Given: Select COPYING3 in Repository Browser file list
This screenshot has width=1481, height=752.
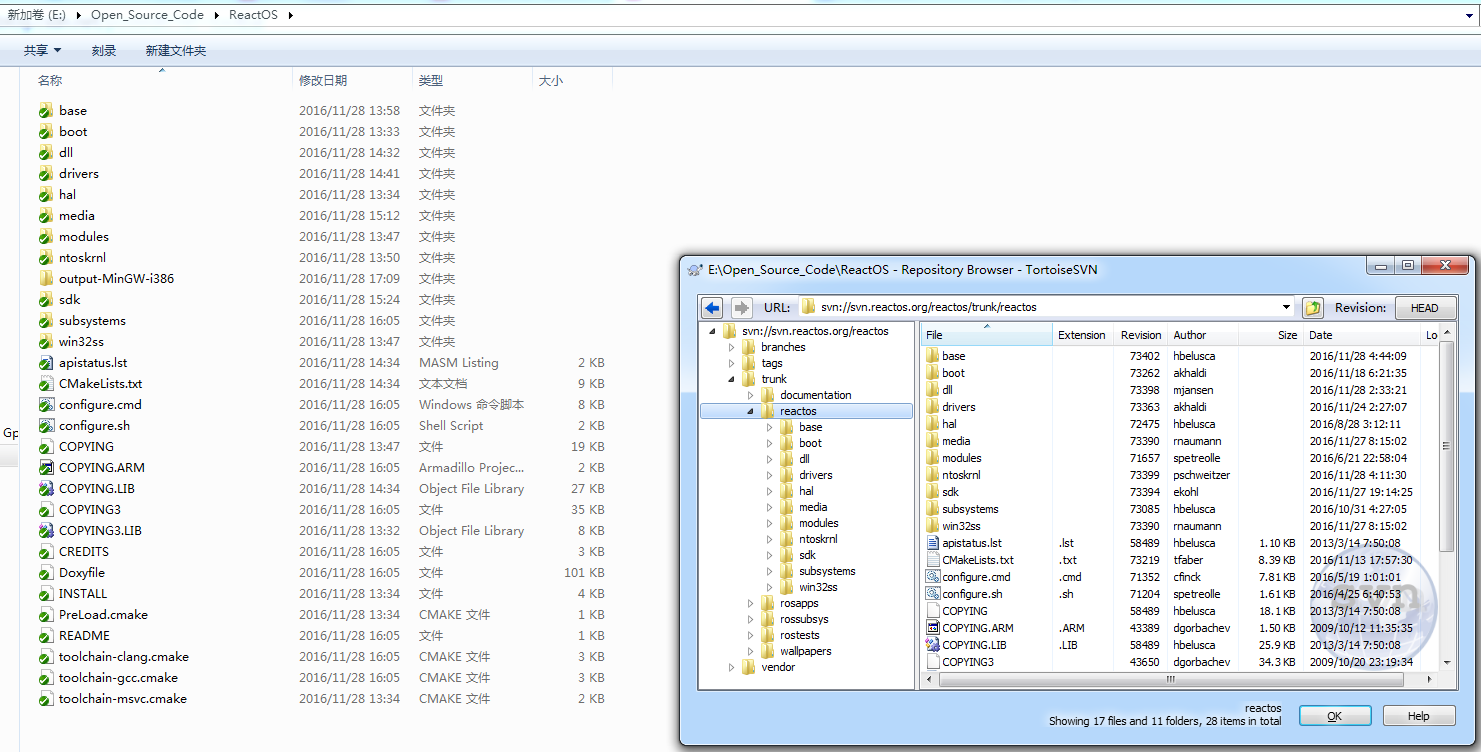Looking at the screenshot, I should pyautogui.click(x=968, y=662).
